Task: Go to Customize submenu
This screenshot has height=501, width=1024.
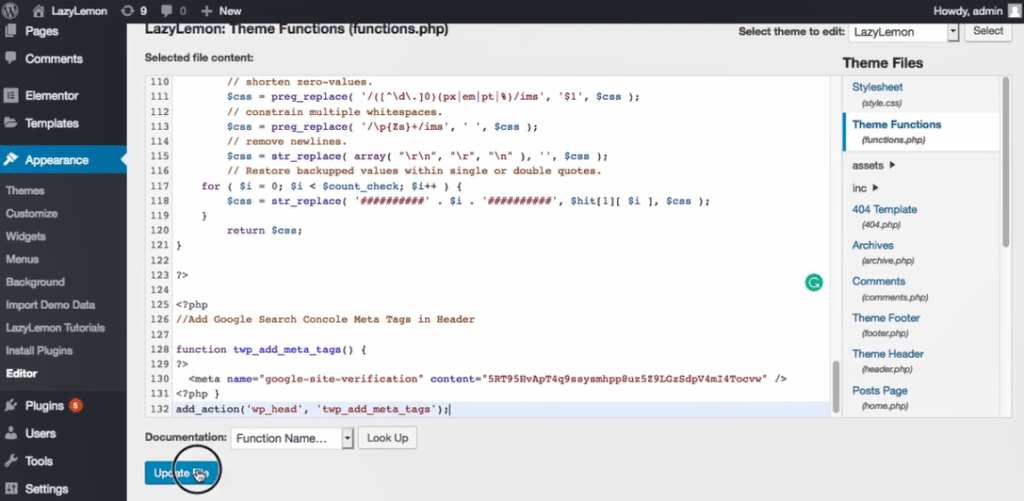Action: click(x=31, y=214)
